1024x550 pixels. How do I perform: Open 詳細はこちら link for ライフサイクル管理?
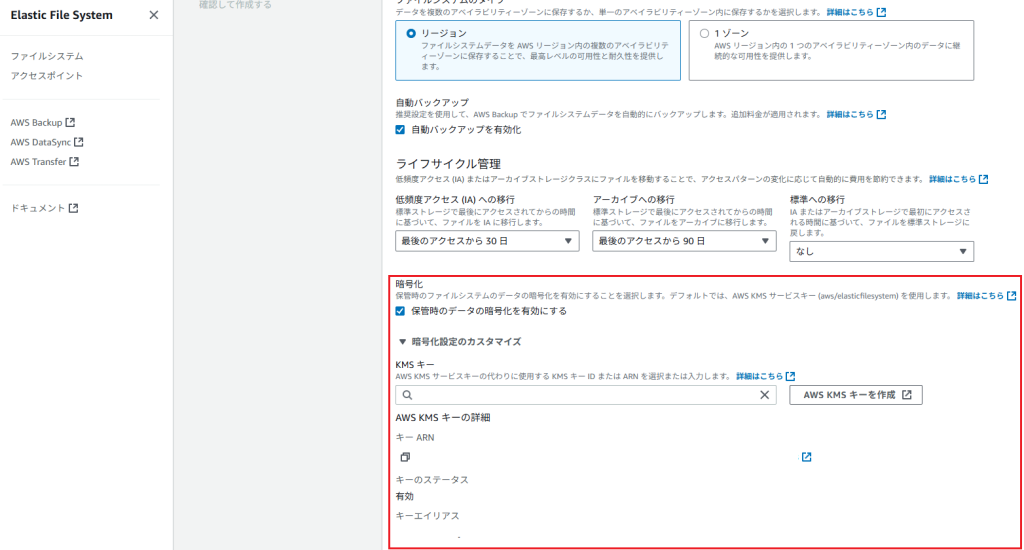pos(958,179)
